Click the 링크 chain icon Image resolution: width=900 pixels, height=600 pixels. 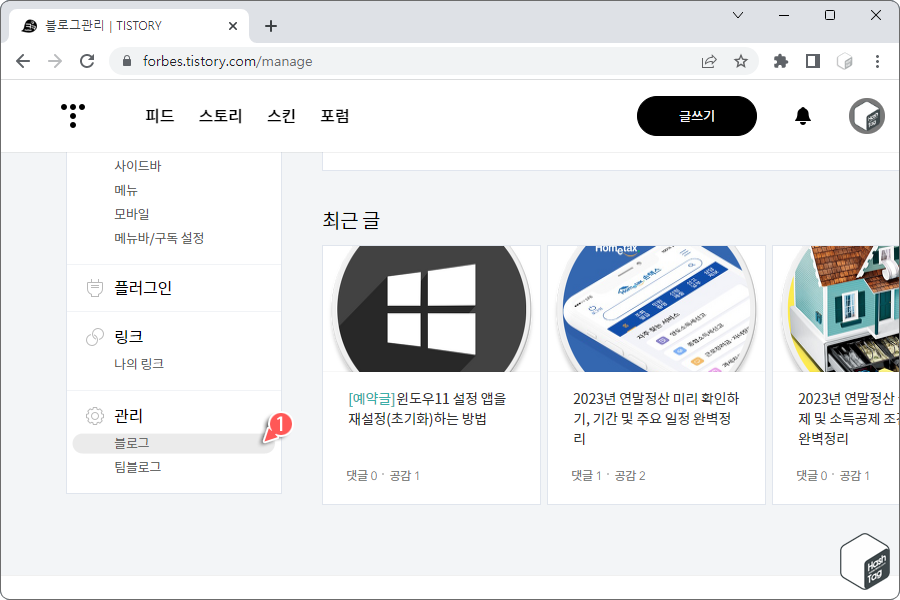coord(95,337)
